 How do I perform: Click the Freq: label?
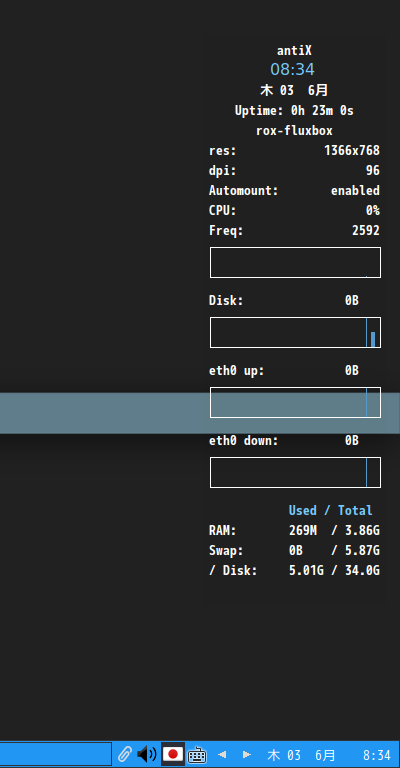coord(226,230)
